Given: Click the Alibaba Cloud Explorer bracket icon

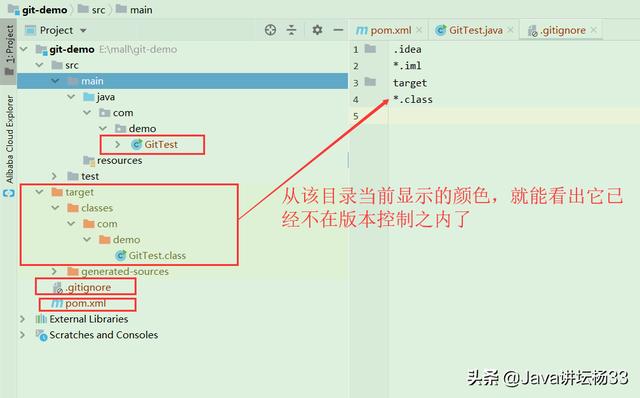Looking at the screenshot, I should 9,193.
